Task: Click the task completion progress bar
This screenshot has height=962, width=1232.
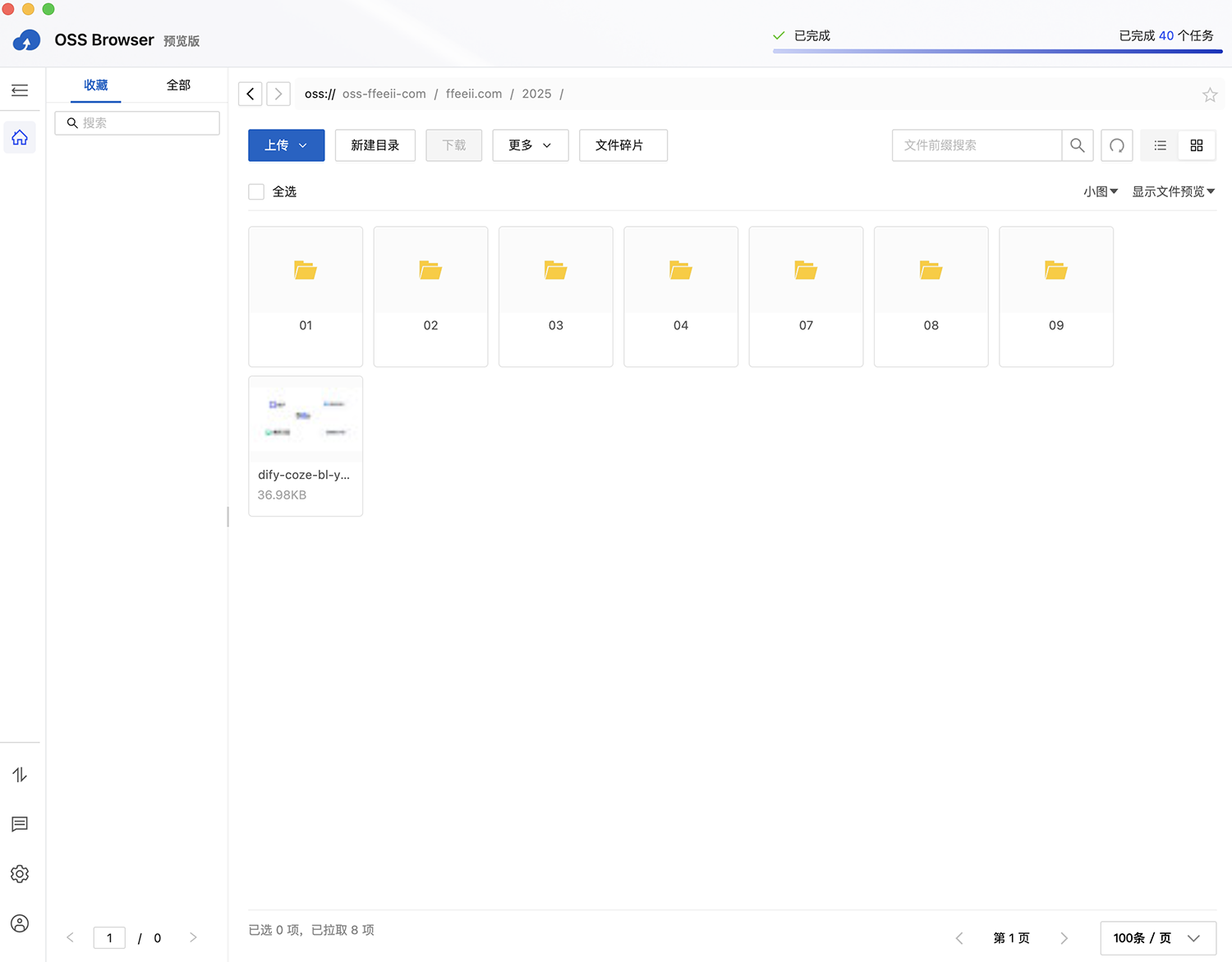Action: point(996,51)
